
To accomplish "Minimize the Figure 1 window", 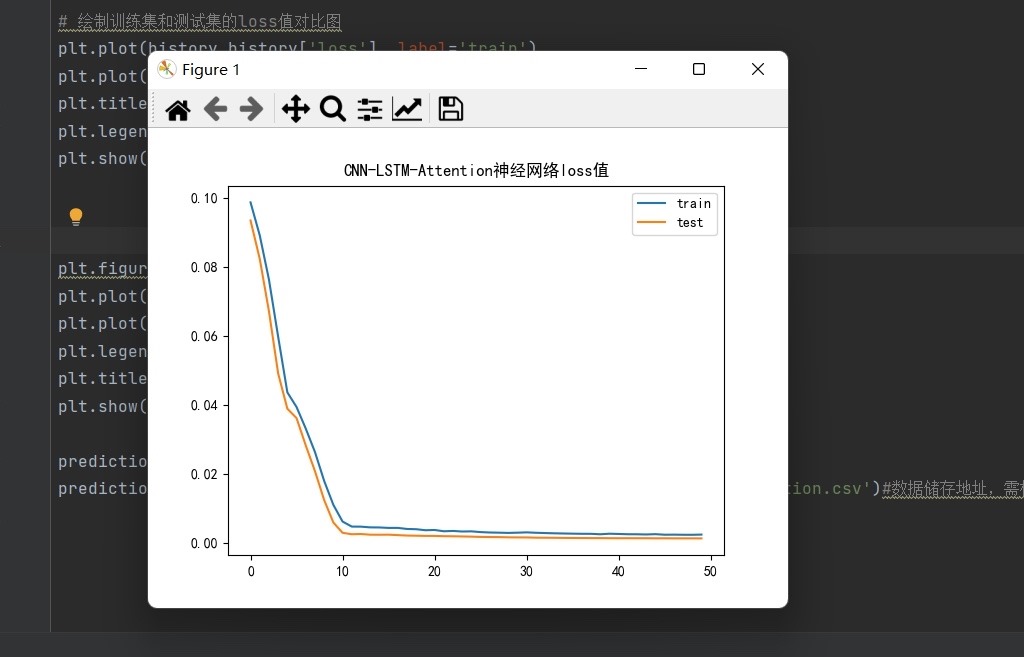I will pos(641,69).
